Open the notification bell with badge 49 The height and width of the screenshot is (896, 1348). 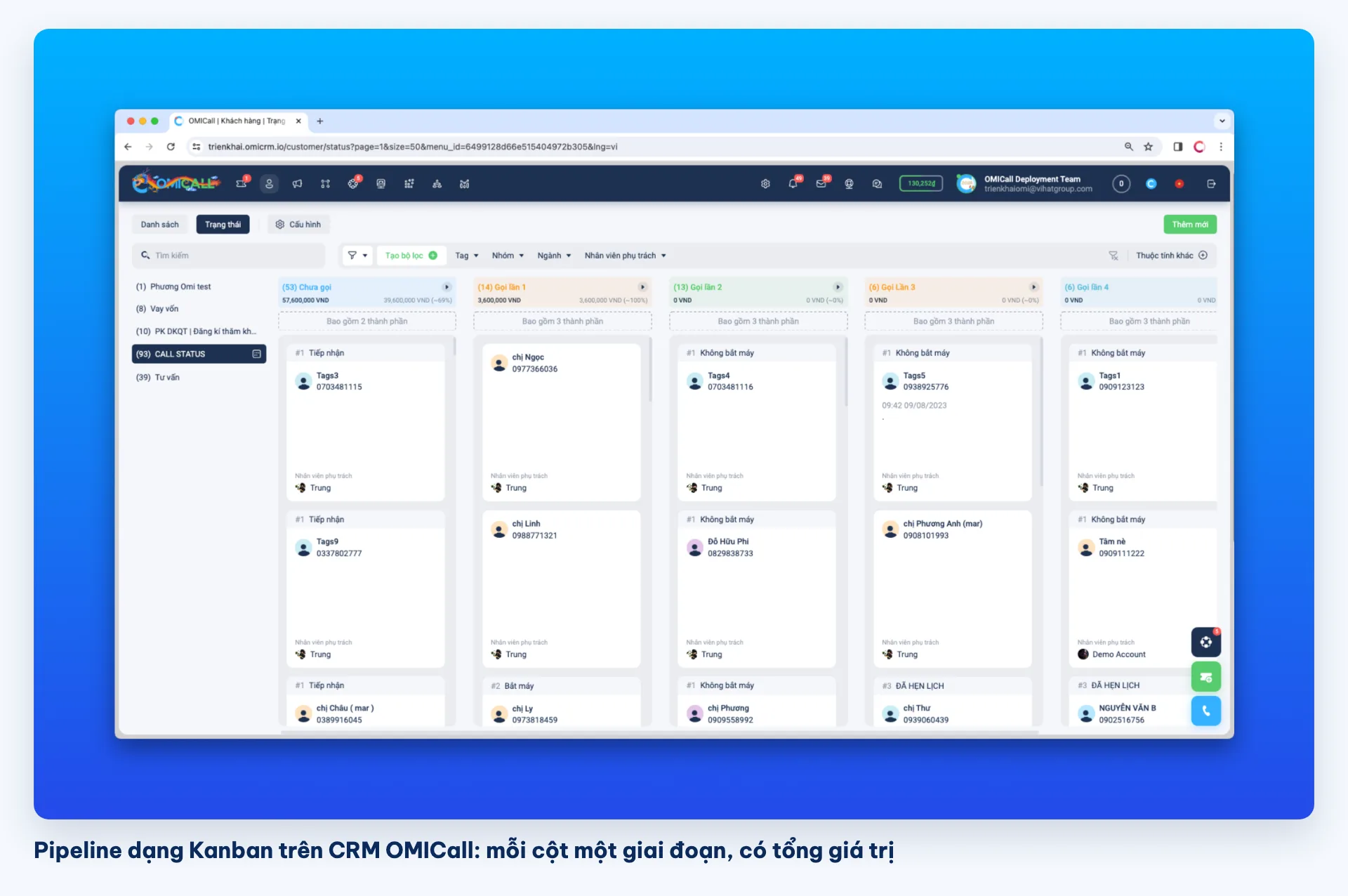point(793,184)
